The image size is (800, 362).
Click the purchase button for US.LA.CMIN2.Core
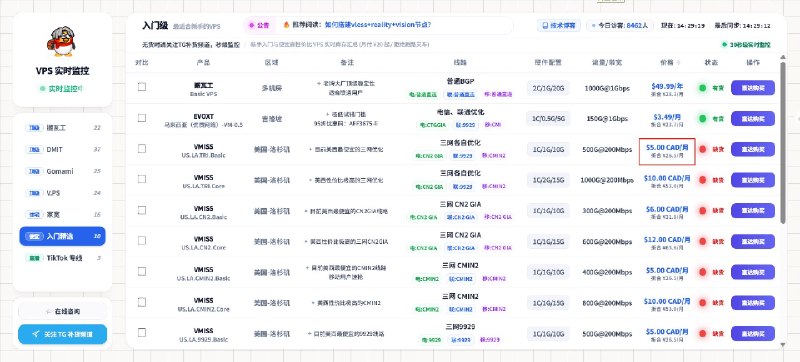point(753,302)
